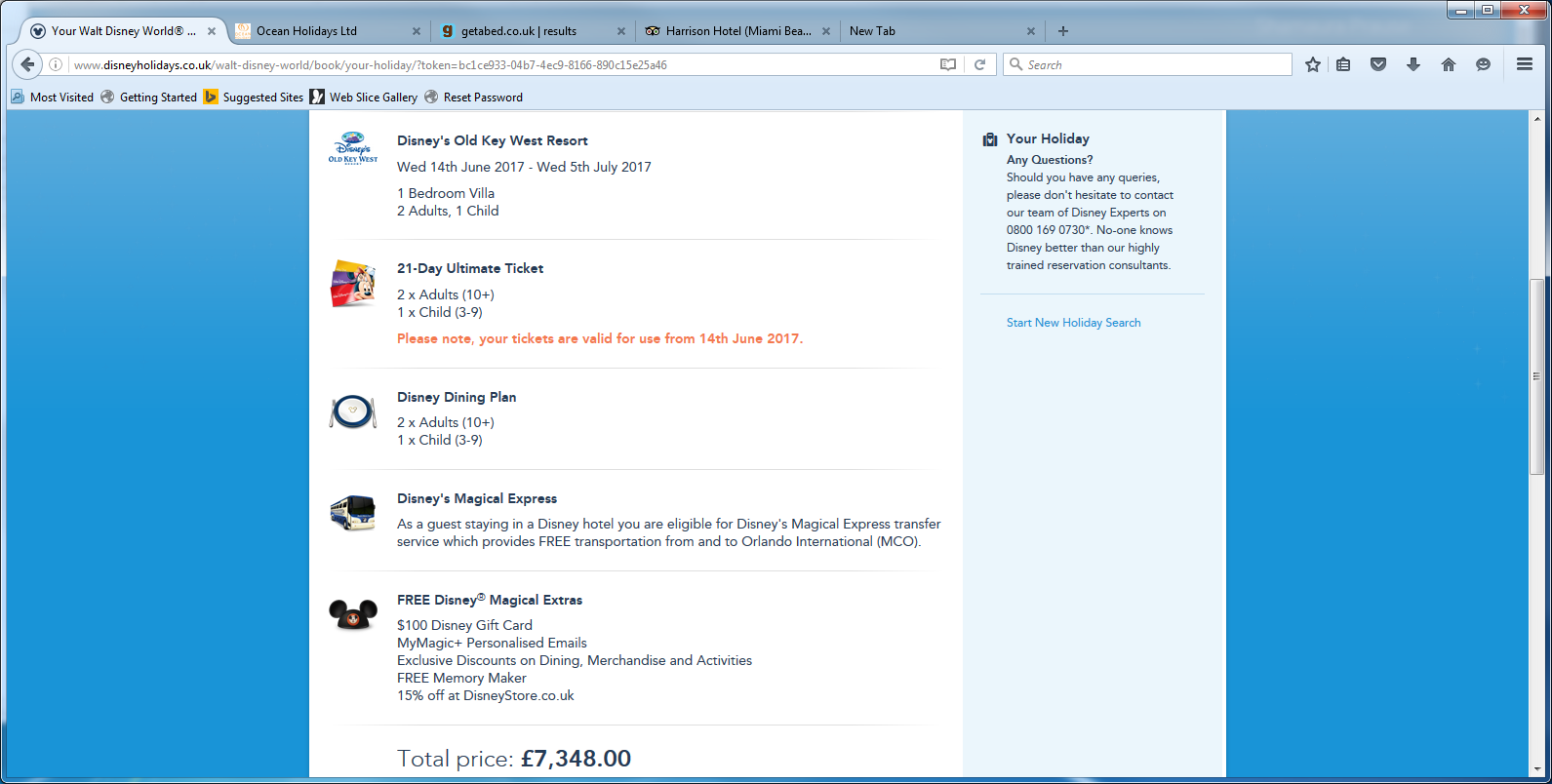
Task: Open Getting Started bookmark
Action: pyautogui.click(x=149, y=98)
